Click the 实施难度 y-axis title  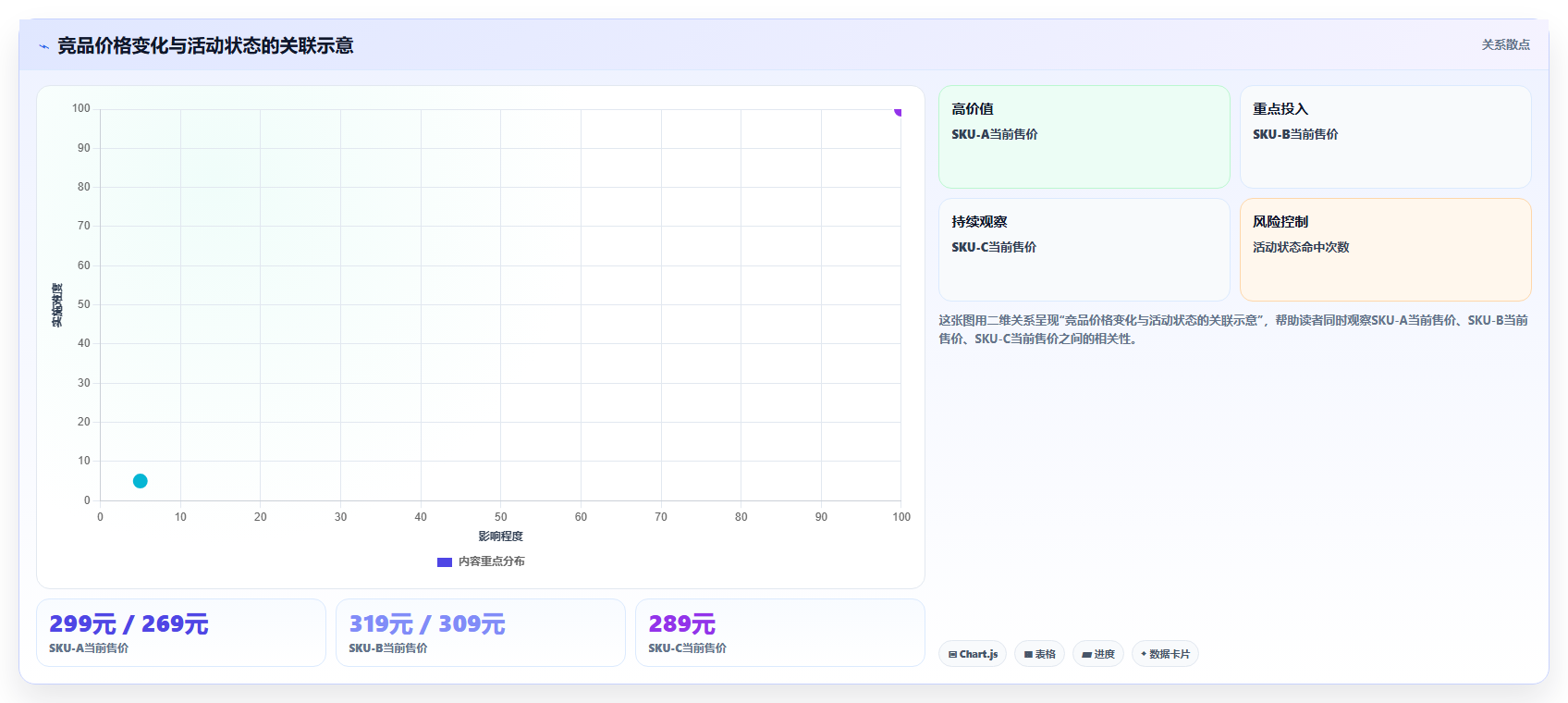click(x=57, y=305)
